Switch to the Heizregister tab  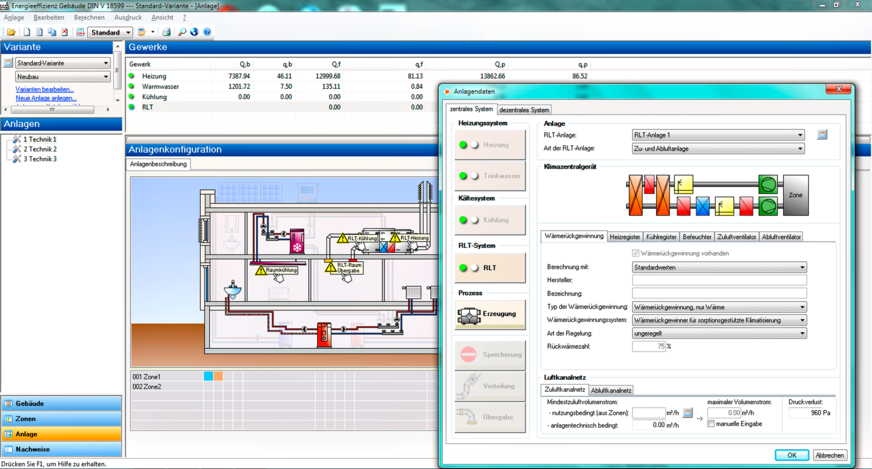625,237
